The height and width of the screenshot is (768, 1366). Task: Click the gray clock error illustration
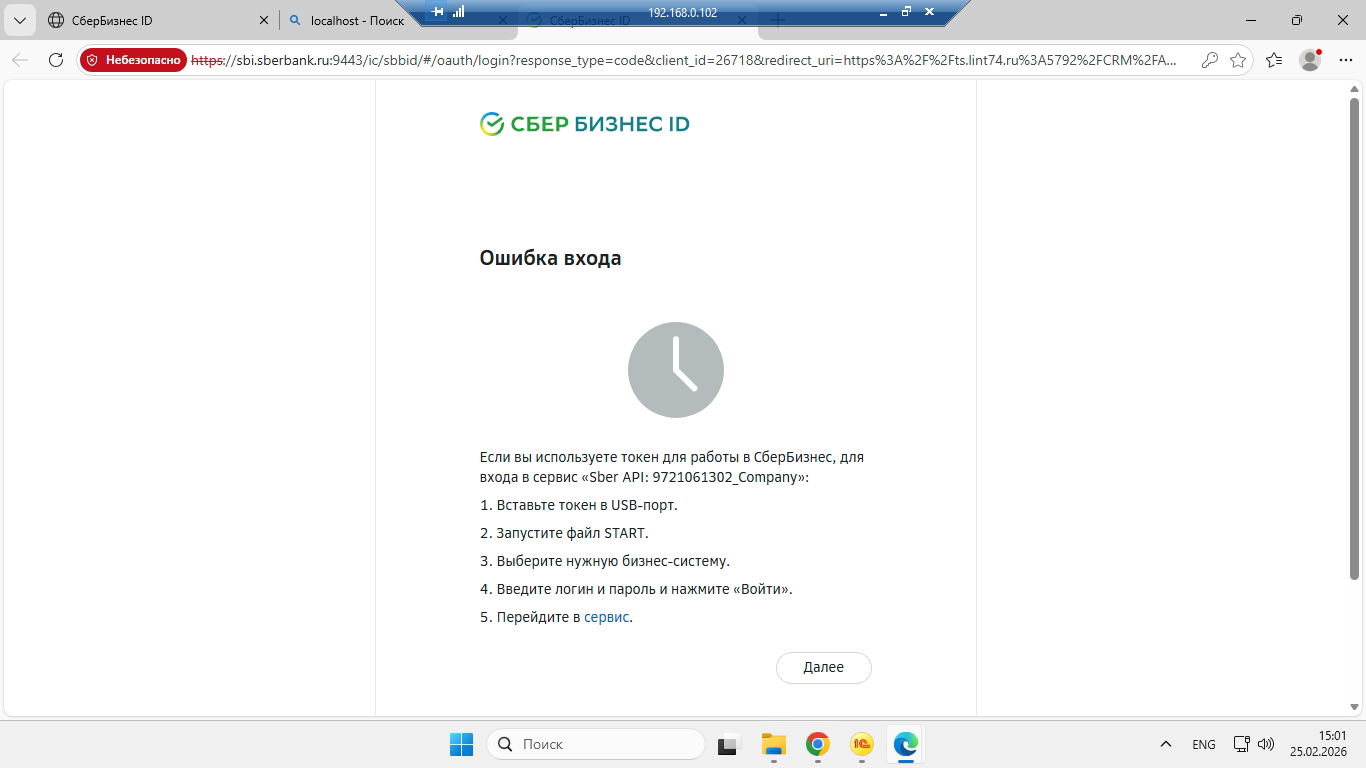676,370
